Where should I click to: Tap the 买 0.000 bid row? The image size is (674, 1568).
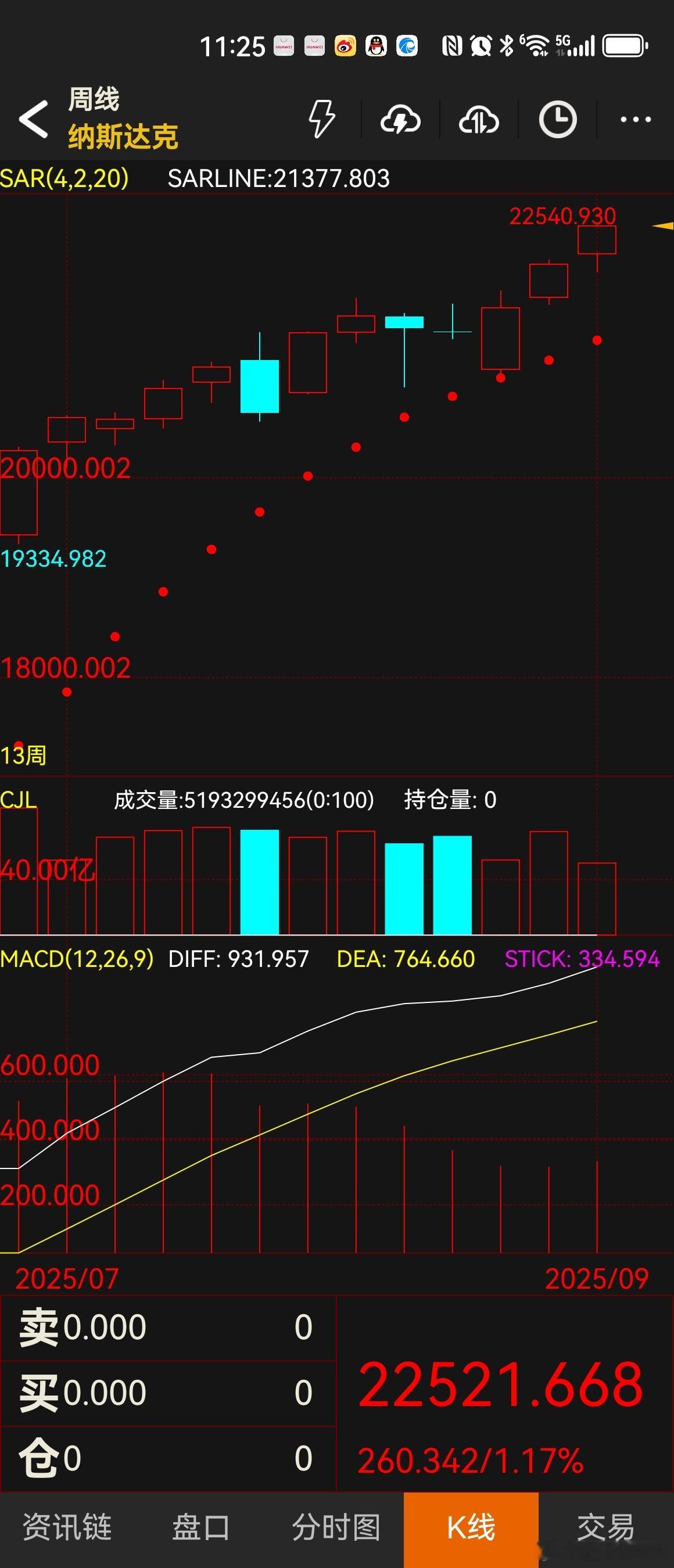click(x=168, y=1393)
